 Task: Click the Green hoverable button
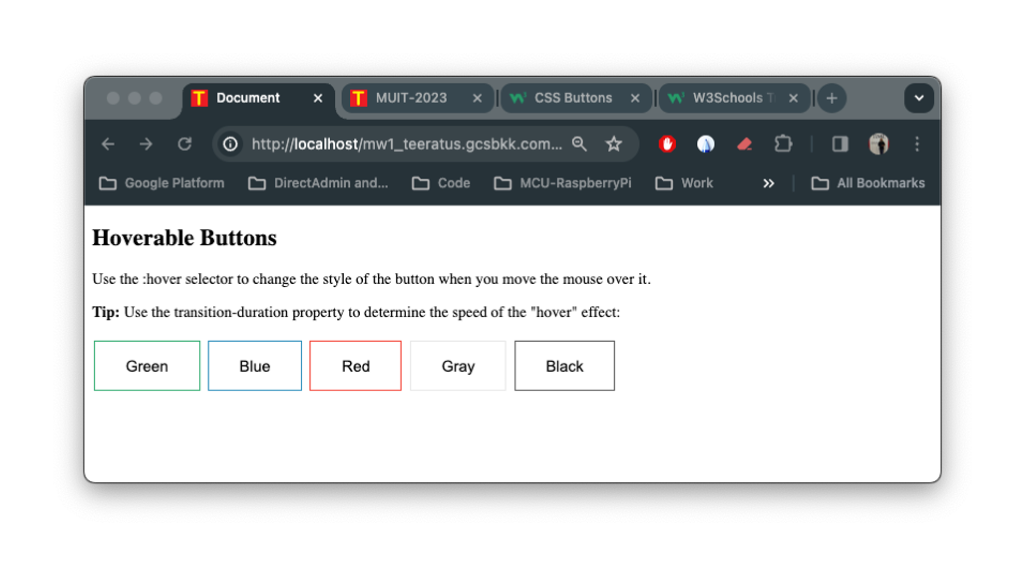[147, 366]
